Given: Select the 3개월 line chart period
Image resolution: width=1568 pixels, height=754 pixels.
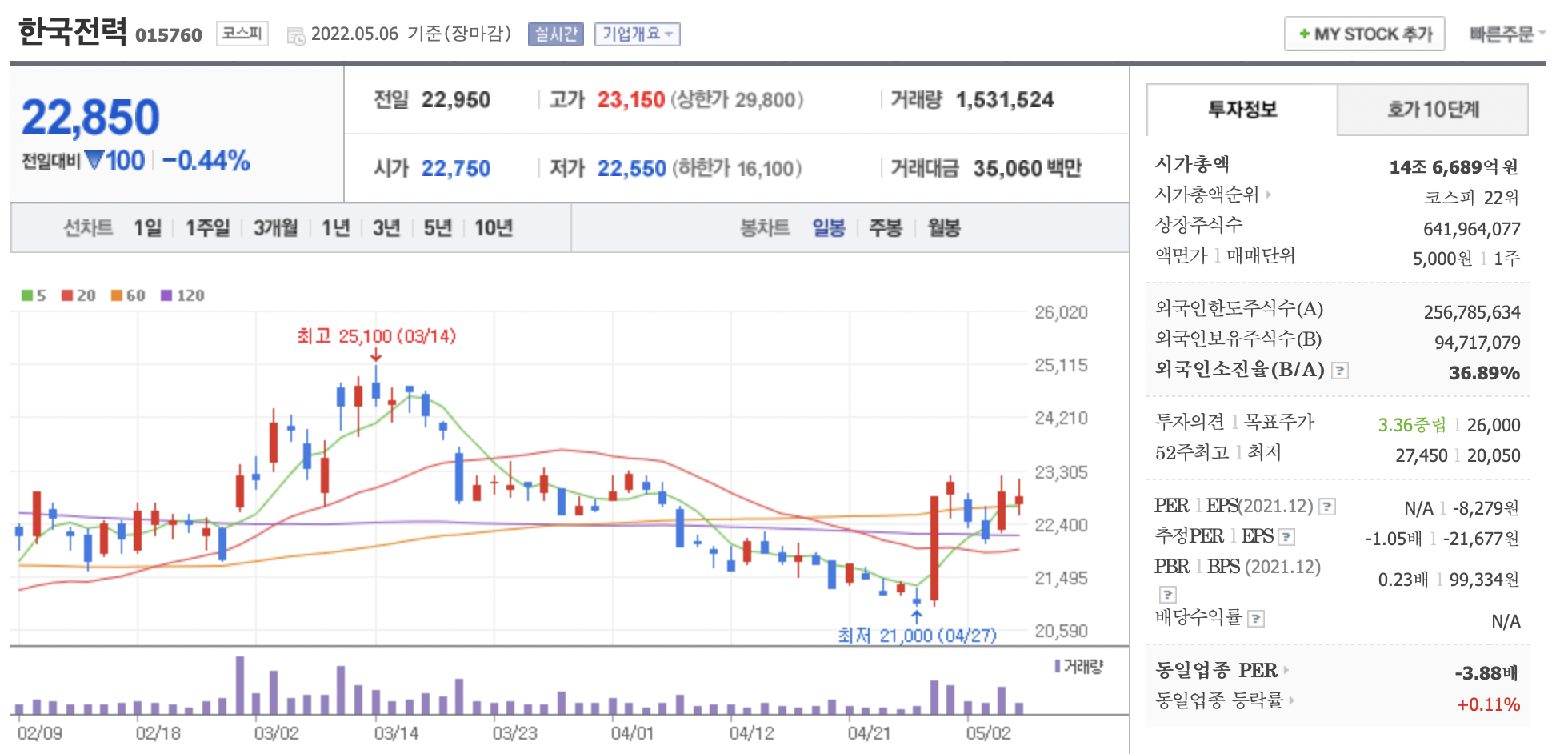Looking at the screenshot, I should tap(275, 228).
